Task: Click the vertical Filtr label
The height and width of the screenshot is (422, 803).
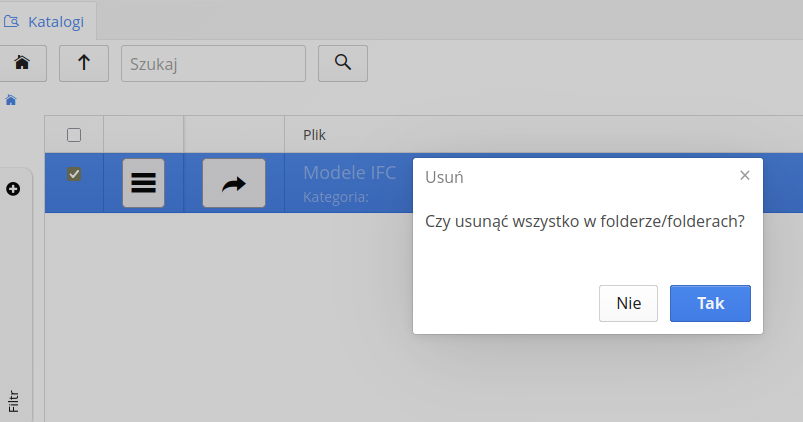Action: [x=13, y=401]
